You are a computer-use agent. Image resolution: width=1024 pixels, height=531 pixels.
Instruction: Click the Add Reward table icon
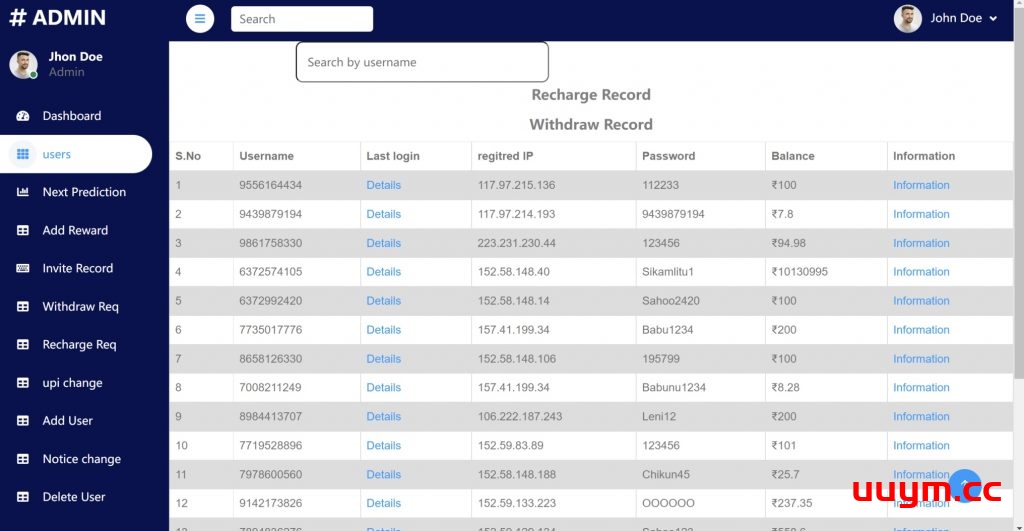(x=23, y=230)
